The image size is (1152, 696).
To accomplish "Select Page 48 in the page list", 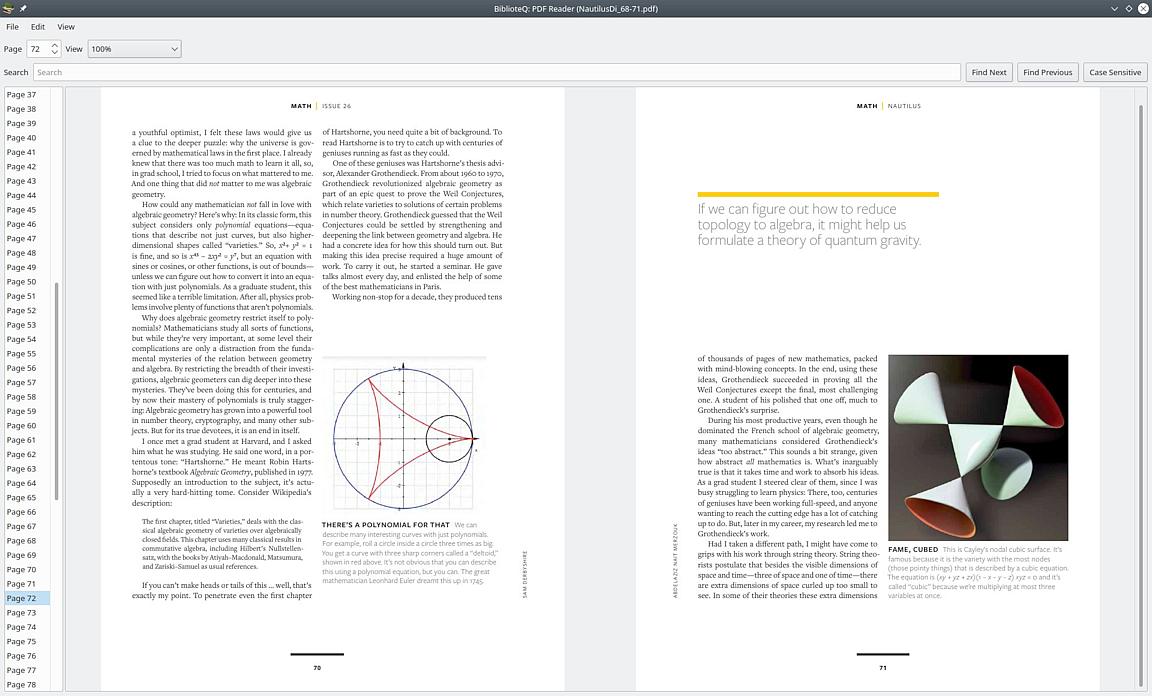I will [27, 253].
